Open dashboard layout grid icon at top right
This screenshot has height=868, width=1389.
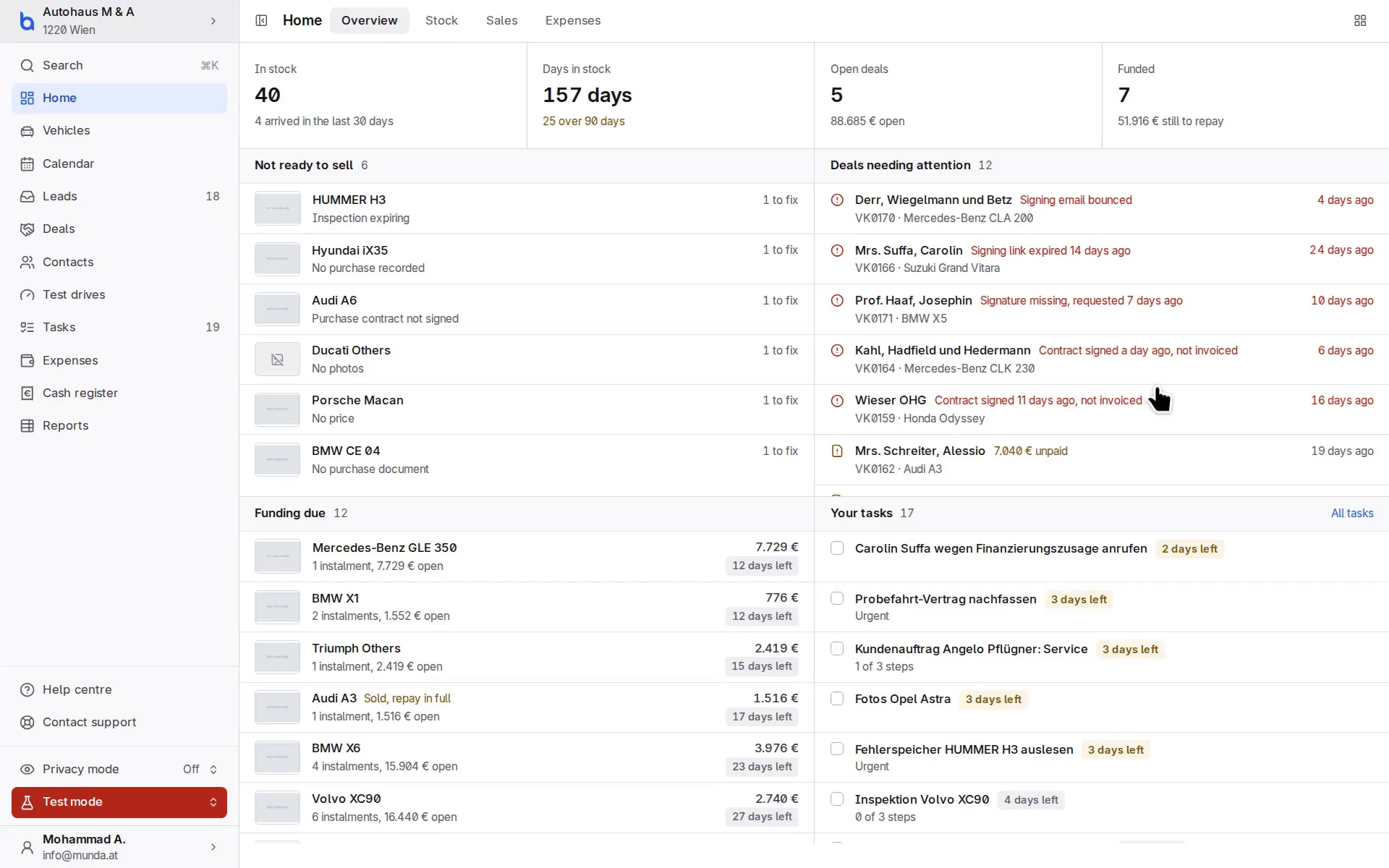click(x=1360, y=20)
